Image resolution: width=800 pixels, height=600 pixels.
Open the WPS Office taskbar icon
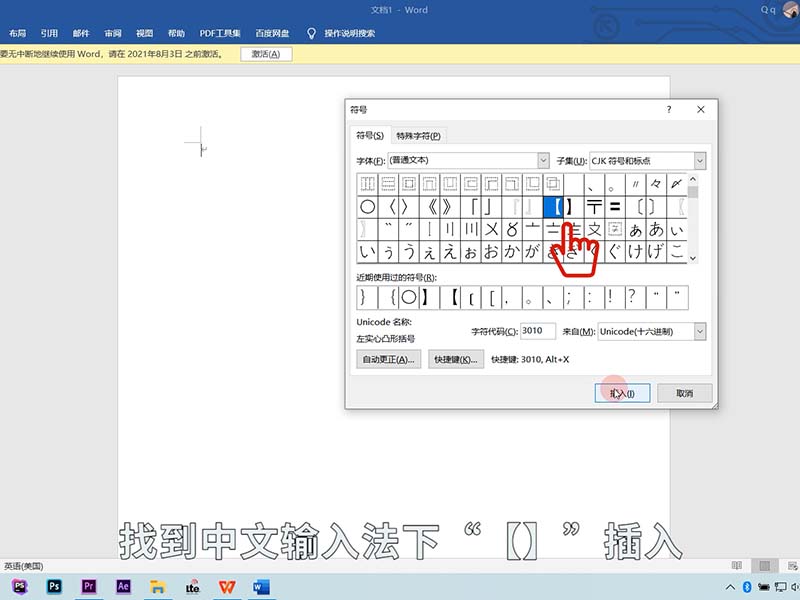coord(227,587)
